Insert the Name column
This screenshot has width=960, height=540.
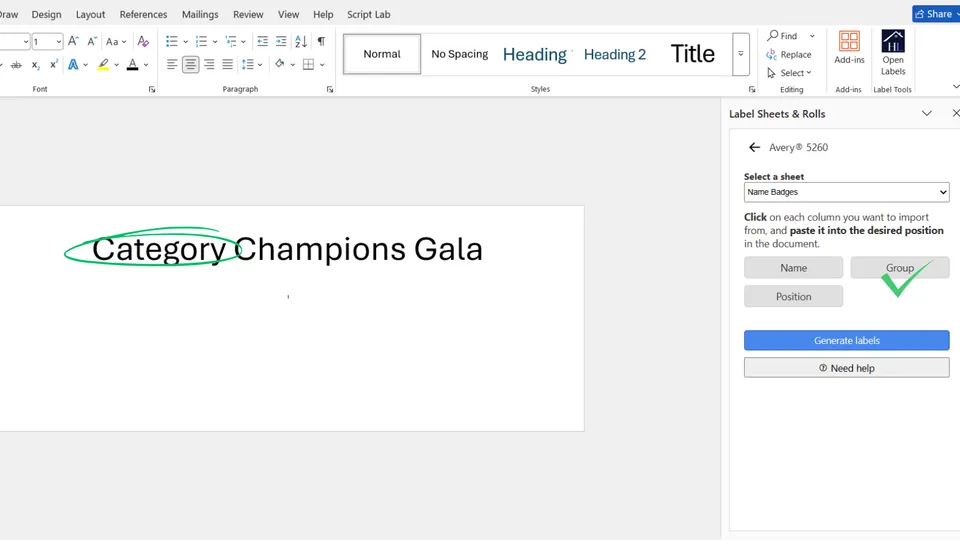tap(793, 268)
